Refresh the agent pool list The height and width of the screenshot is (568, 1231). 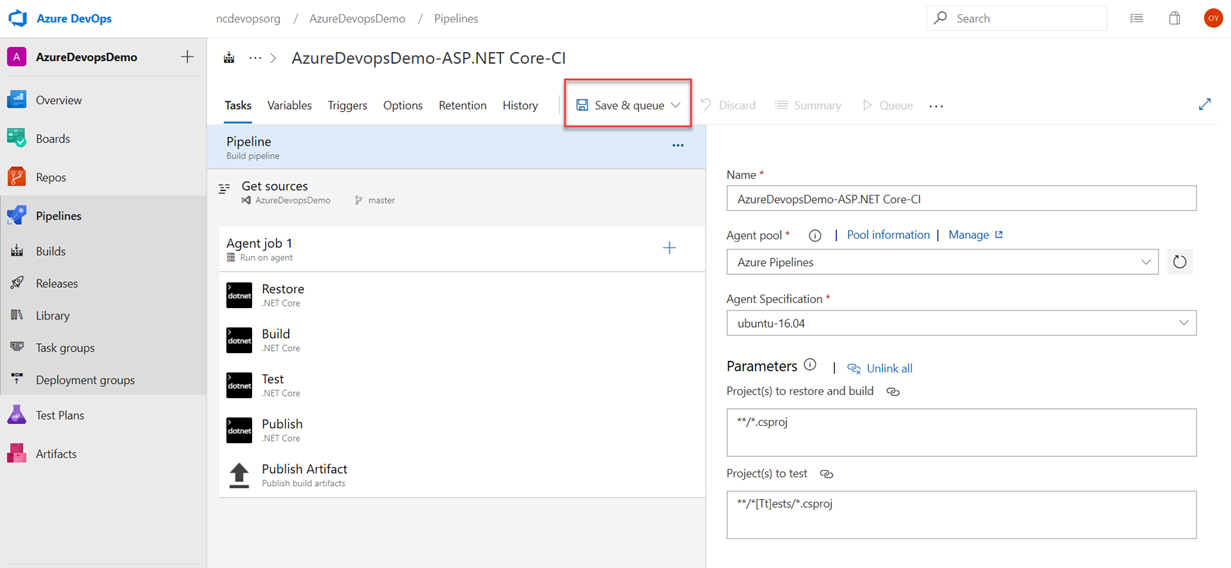coord(1180,262)
